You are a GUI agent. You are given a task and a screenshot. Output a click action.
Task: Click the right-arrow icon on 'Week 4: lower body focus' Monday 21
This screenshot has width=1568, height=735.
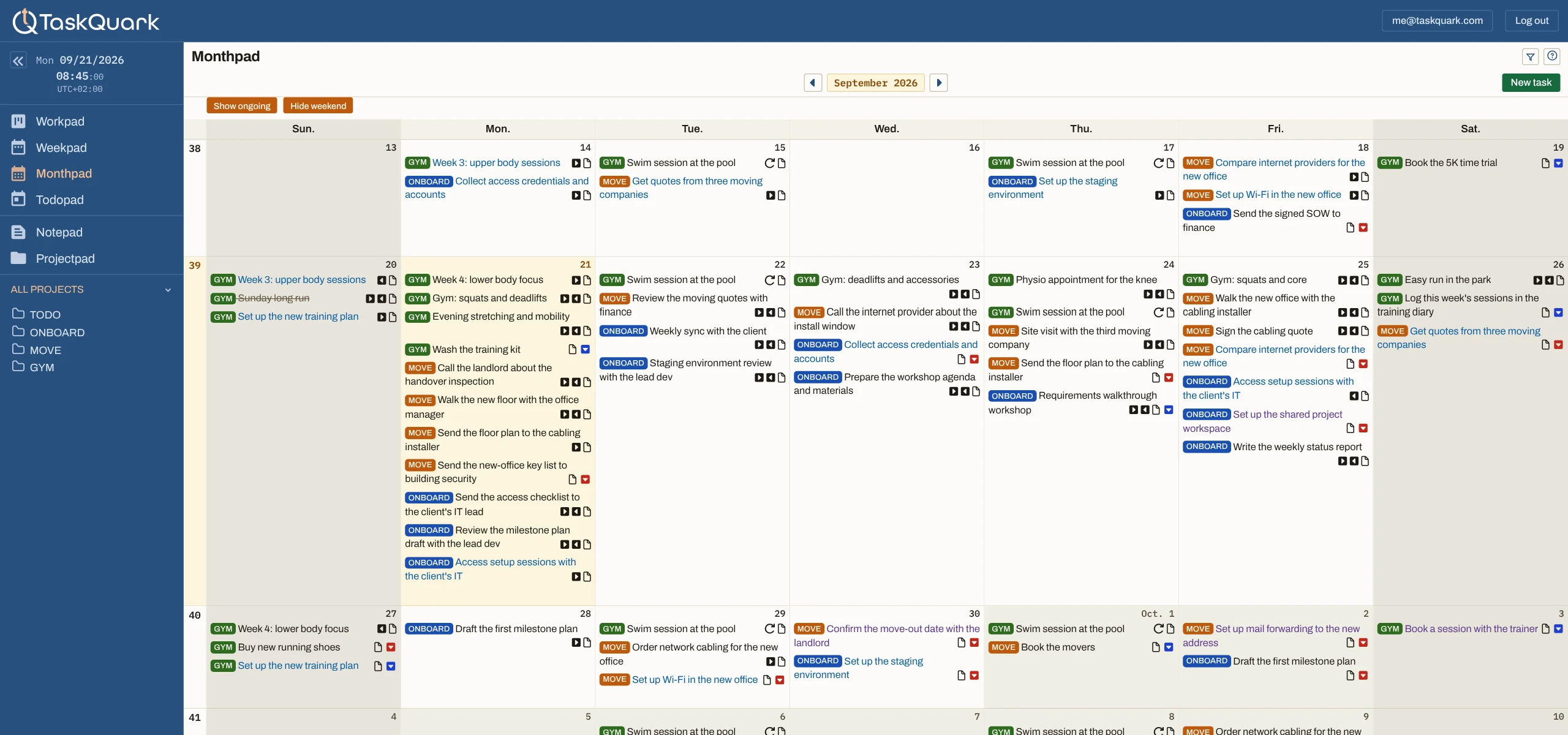click(576, 280)
